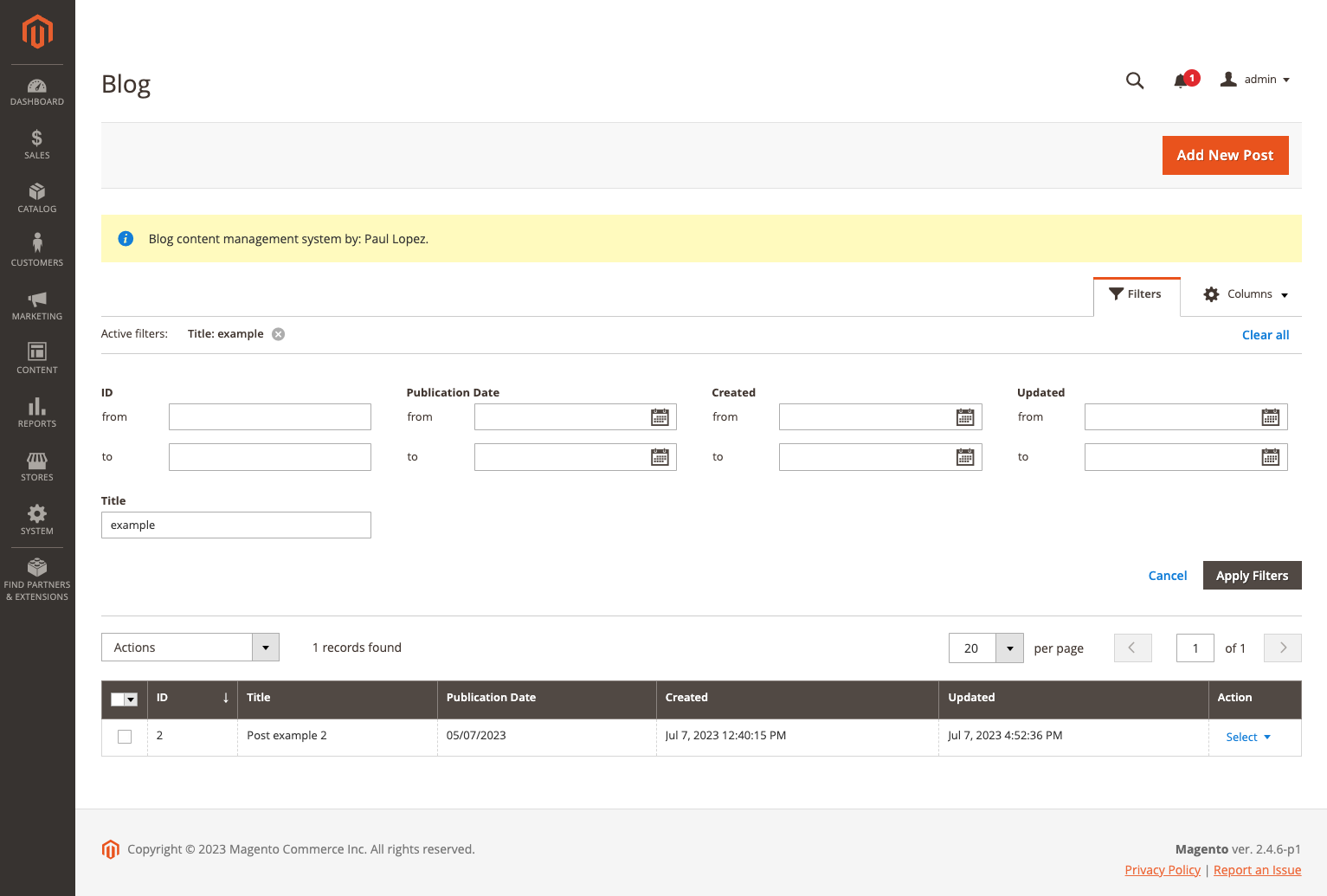Open calendar picker for Updated to field
This screenshot has width=1327, height=896.
click(x=1270, y=457)
